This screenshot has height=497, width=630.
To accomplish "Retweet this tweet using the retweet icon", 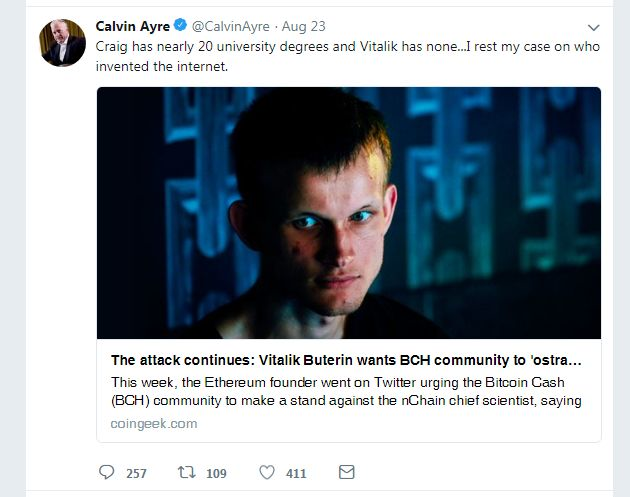I will click(x=186, y=472).
